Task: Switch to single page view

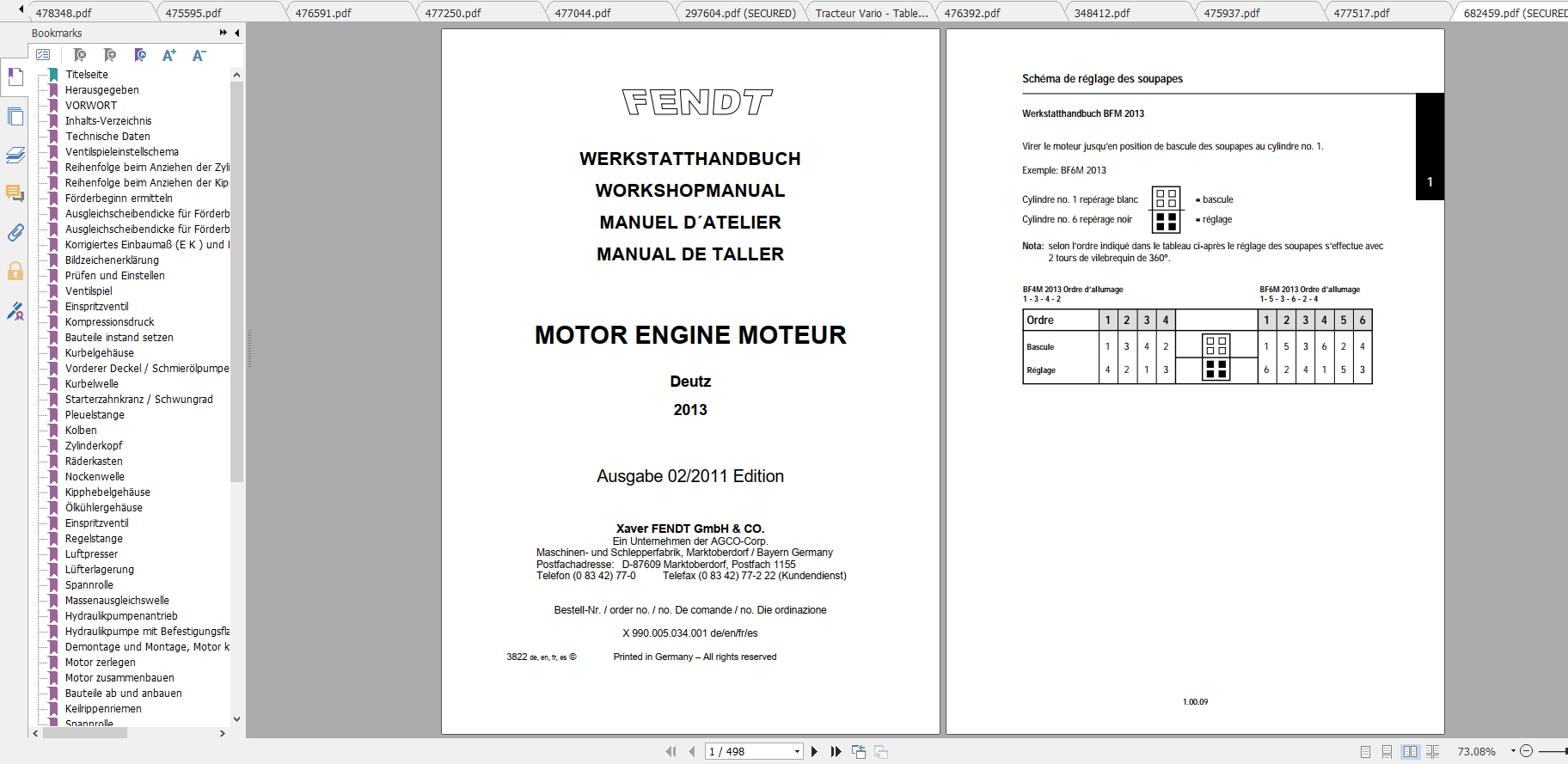Action: point(1365,751)
